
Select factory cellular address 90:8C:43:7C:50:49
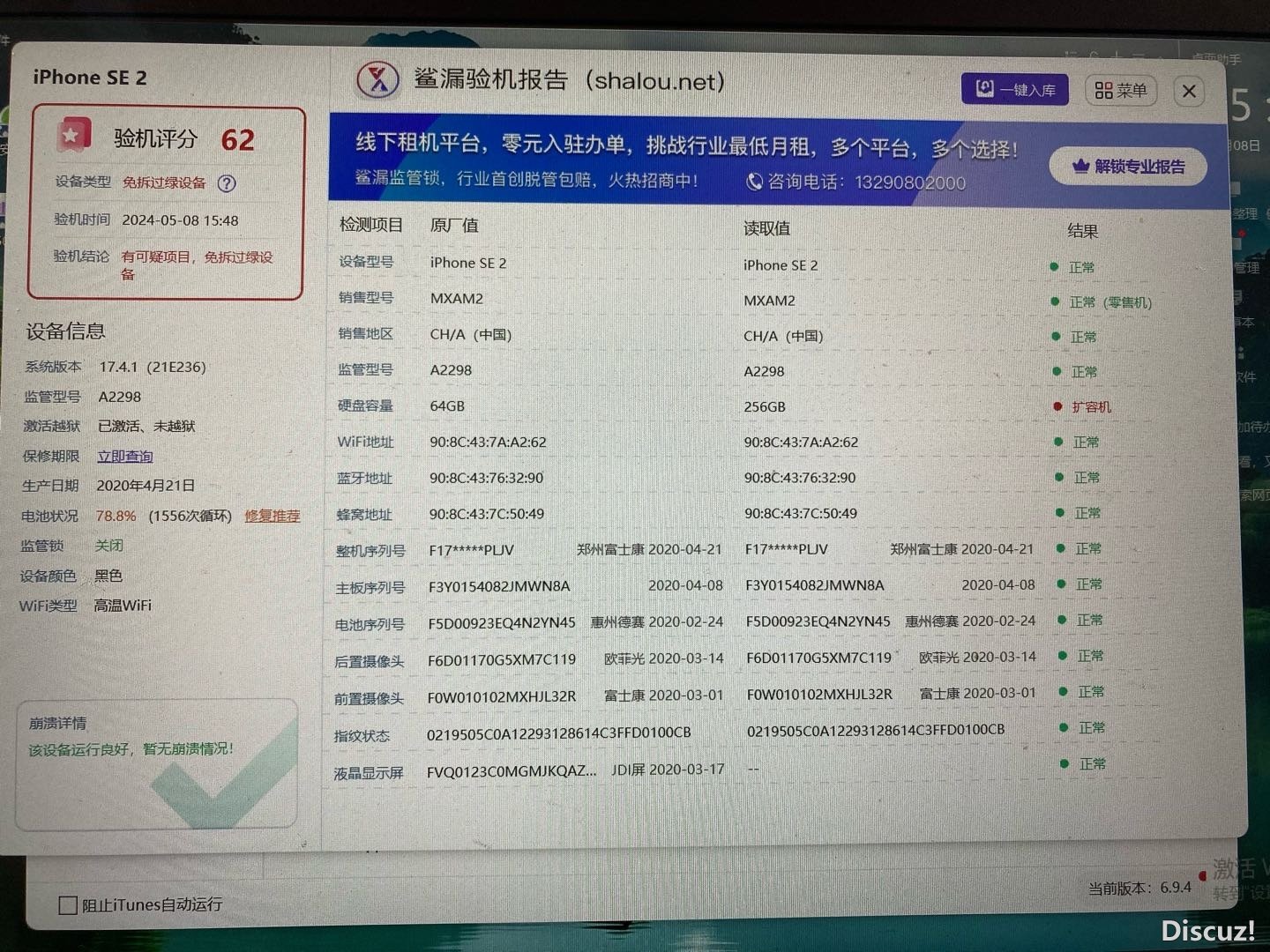point(487,514)
